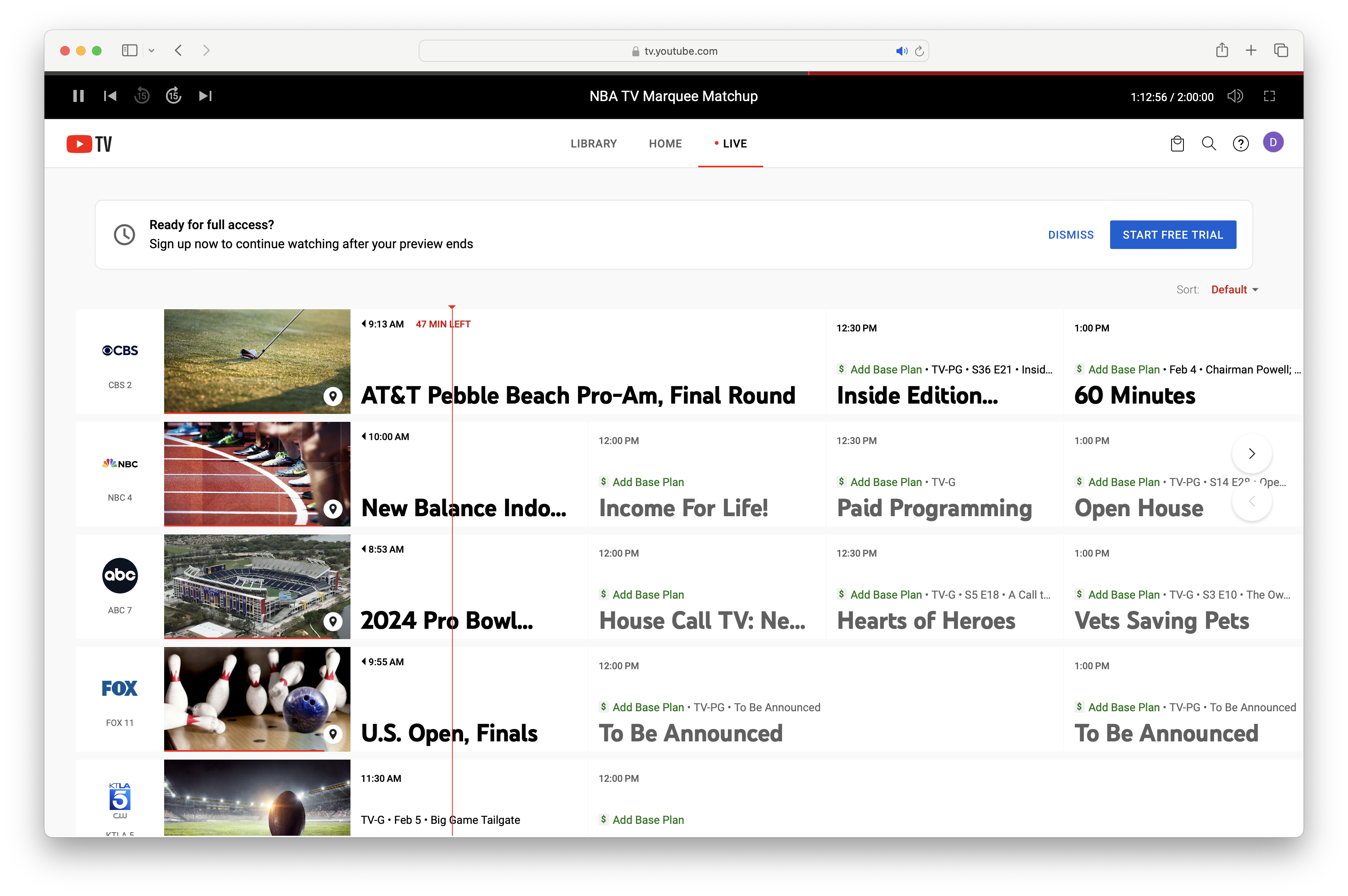Select the CBS 2 channel logo
Screen dimensions: 1348x896
[120, 350]
